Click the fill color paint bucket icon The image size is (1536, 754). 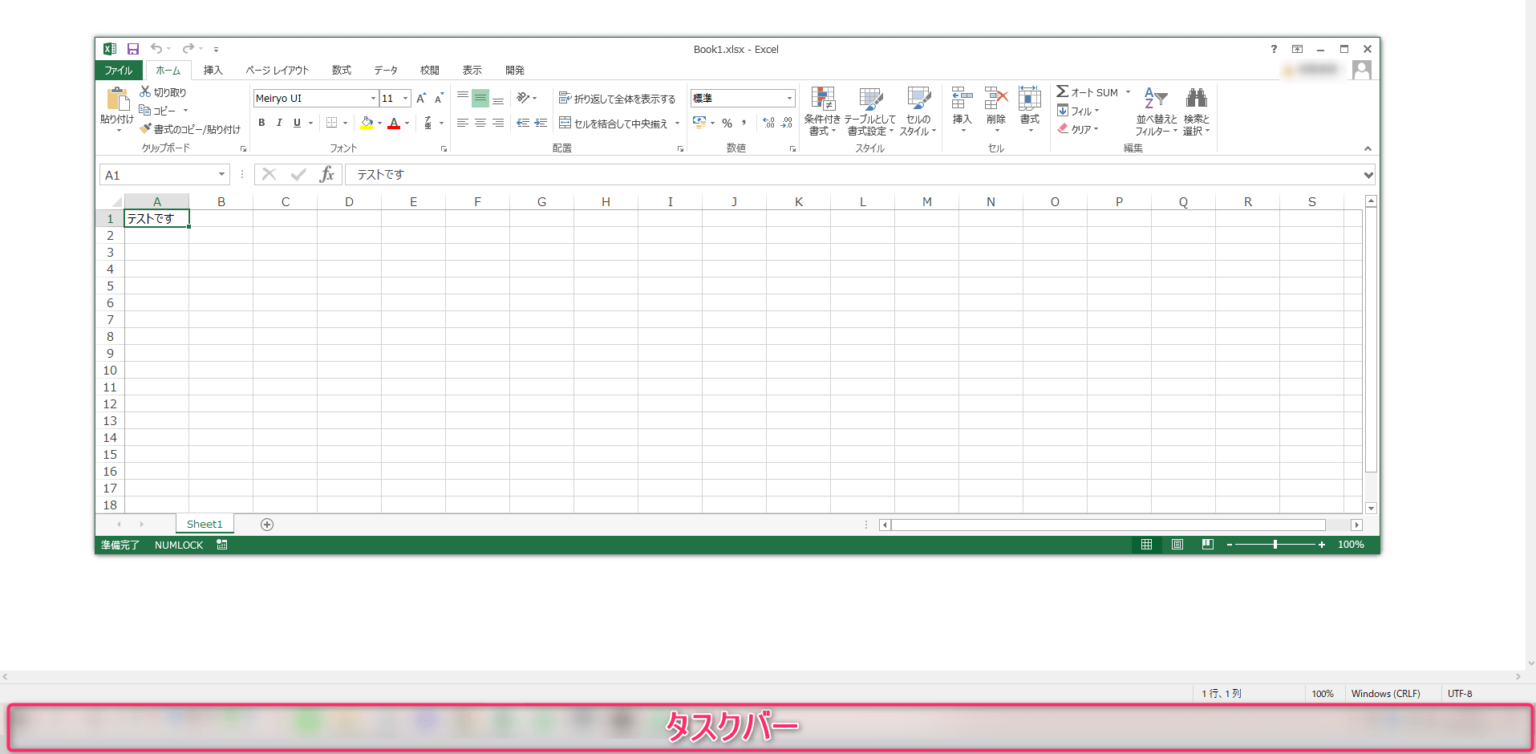point(366,123)
